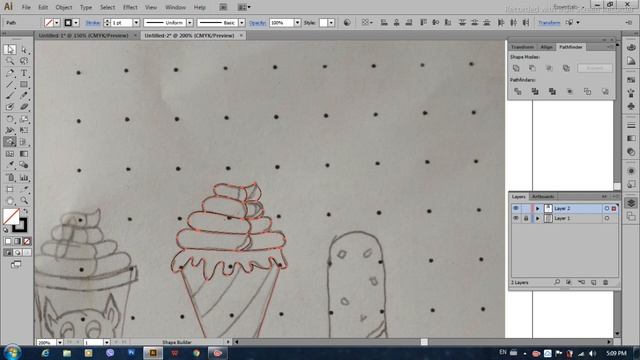Expand Layer 2 disclosure triangle
This screenshot has width=640, height=360.
pos(538,208)
